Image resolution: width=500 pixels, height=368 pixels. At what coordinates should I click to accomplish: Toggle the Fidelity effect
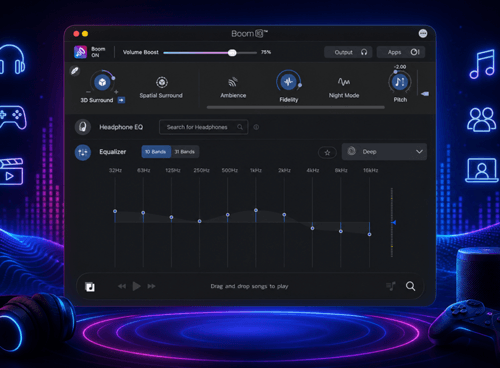[288, 82]
